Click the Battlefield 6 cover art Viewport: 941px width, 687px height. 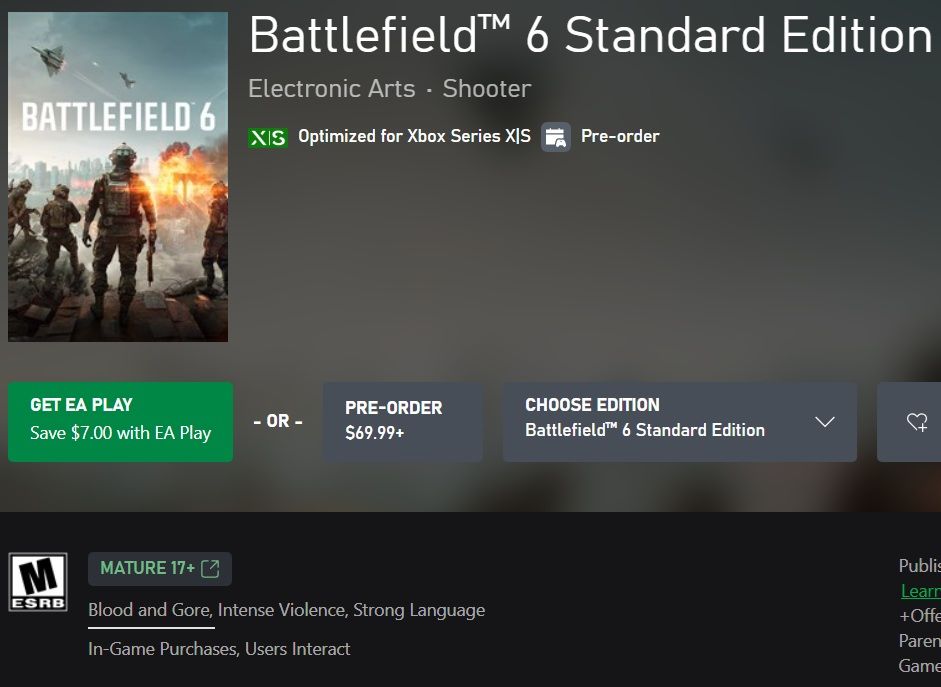[118, 177]
